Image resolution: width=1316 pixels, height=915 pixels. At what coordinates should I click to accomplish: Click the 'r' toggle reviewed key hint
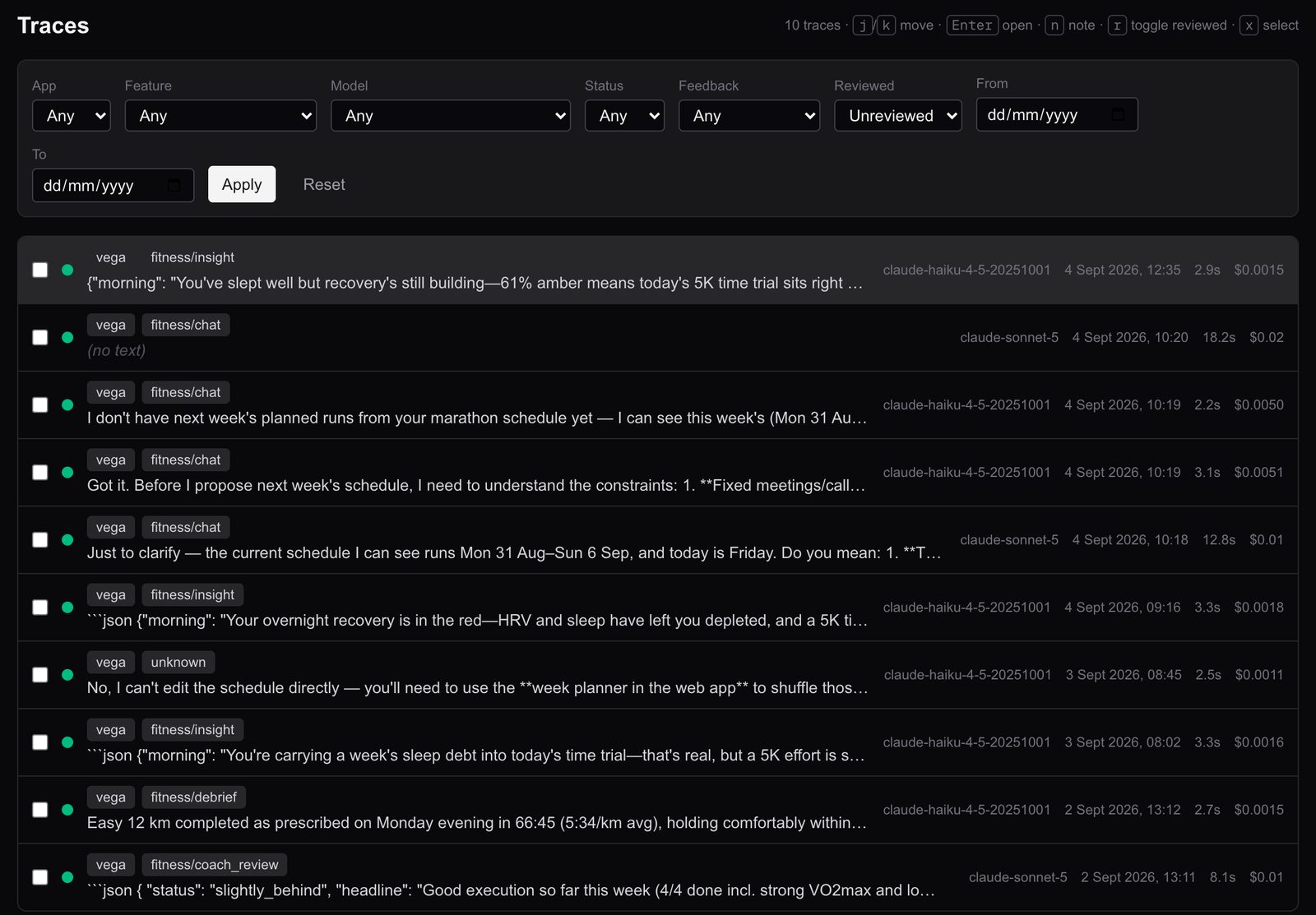(1117, 25)
